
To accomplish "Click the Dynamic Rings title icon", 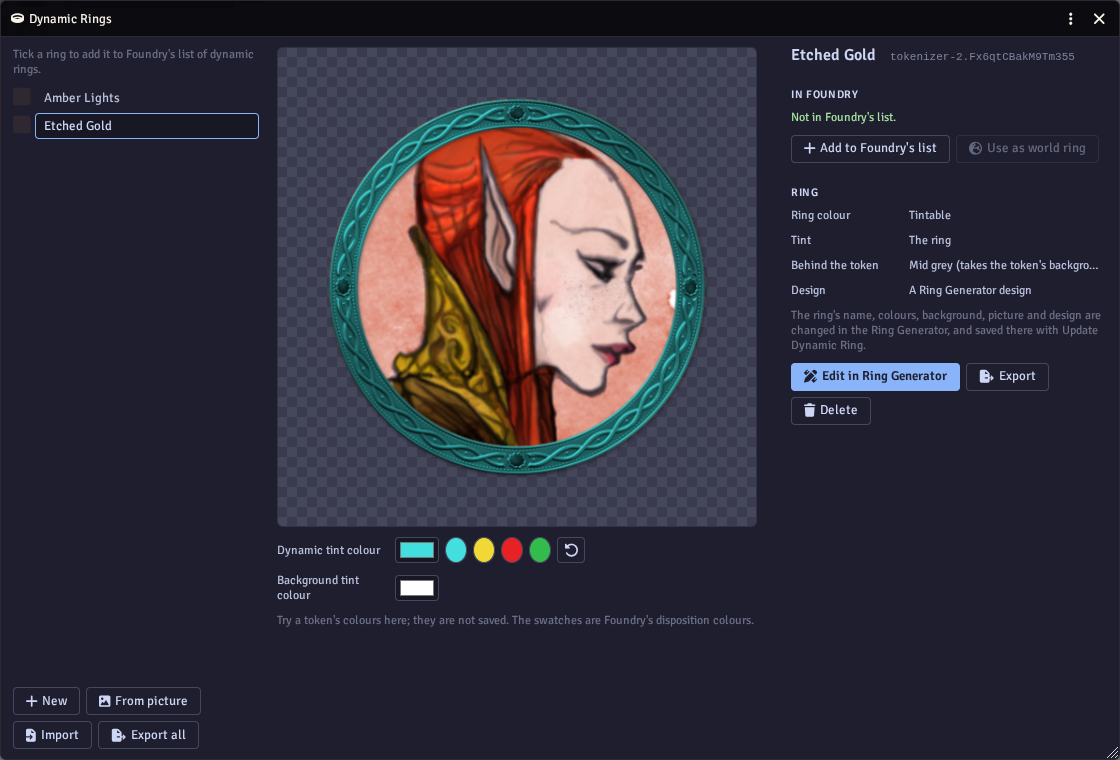I will coord(18,19).
